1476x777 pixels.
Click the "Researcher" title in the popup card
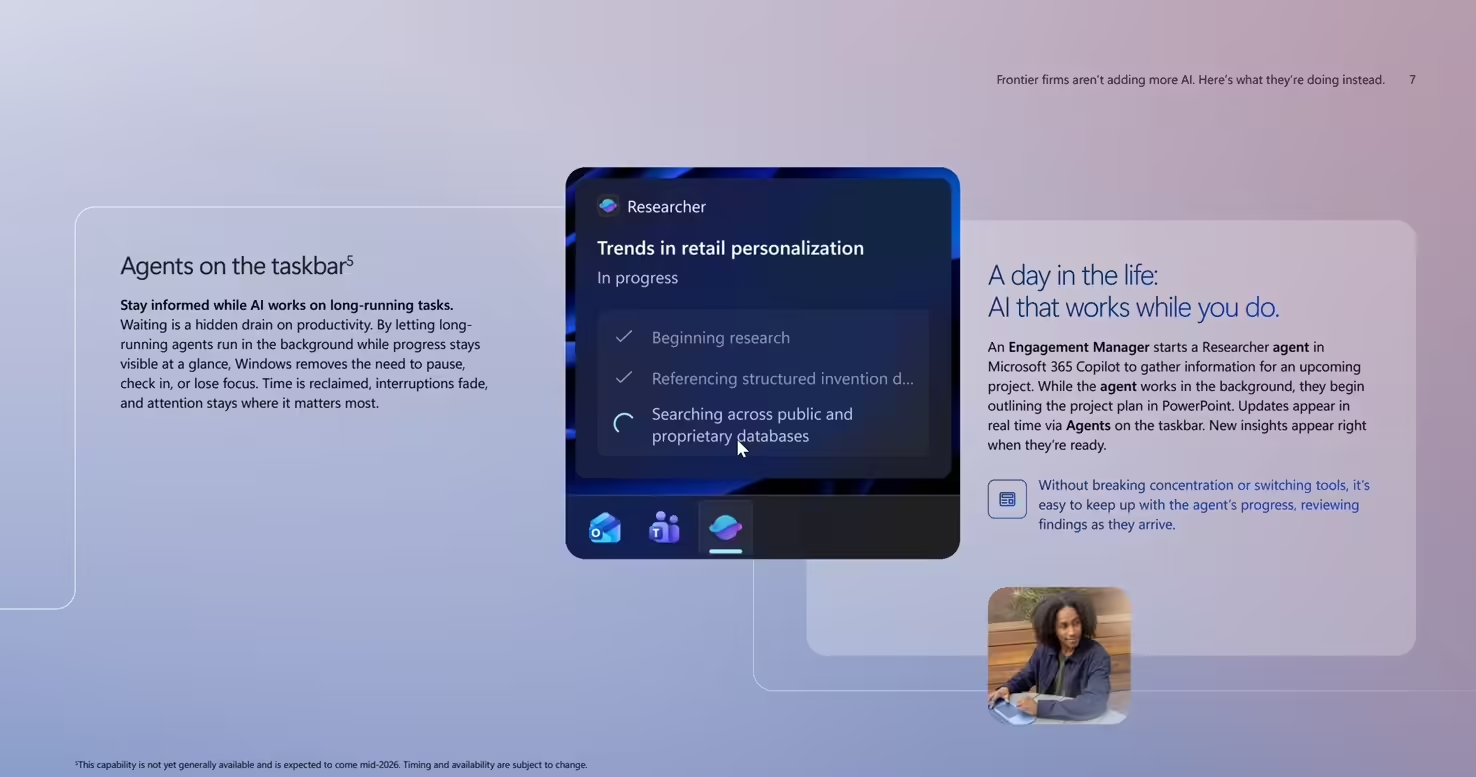point(666,207)
